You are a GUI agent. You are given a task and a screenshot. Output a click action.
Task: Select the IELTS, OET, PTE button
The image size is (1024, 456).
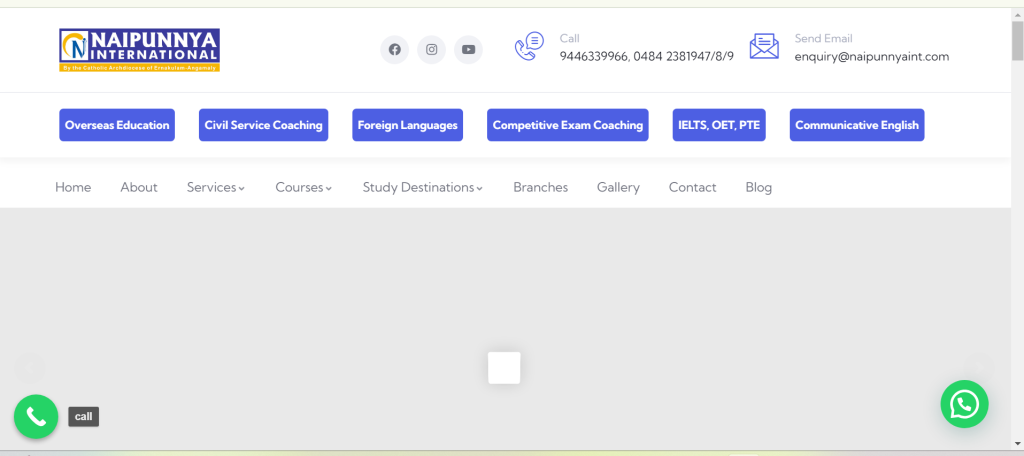pos(719,125)
